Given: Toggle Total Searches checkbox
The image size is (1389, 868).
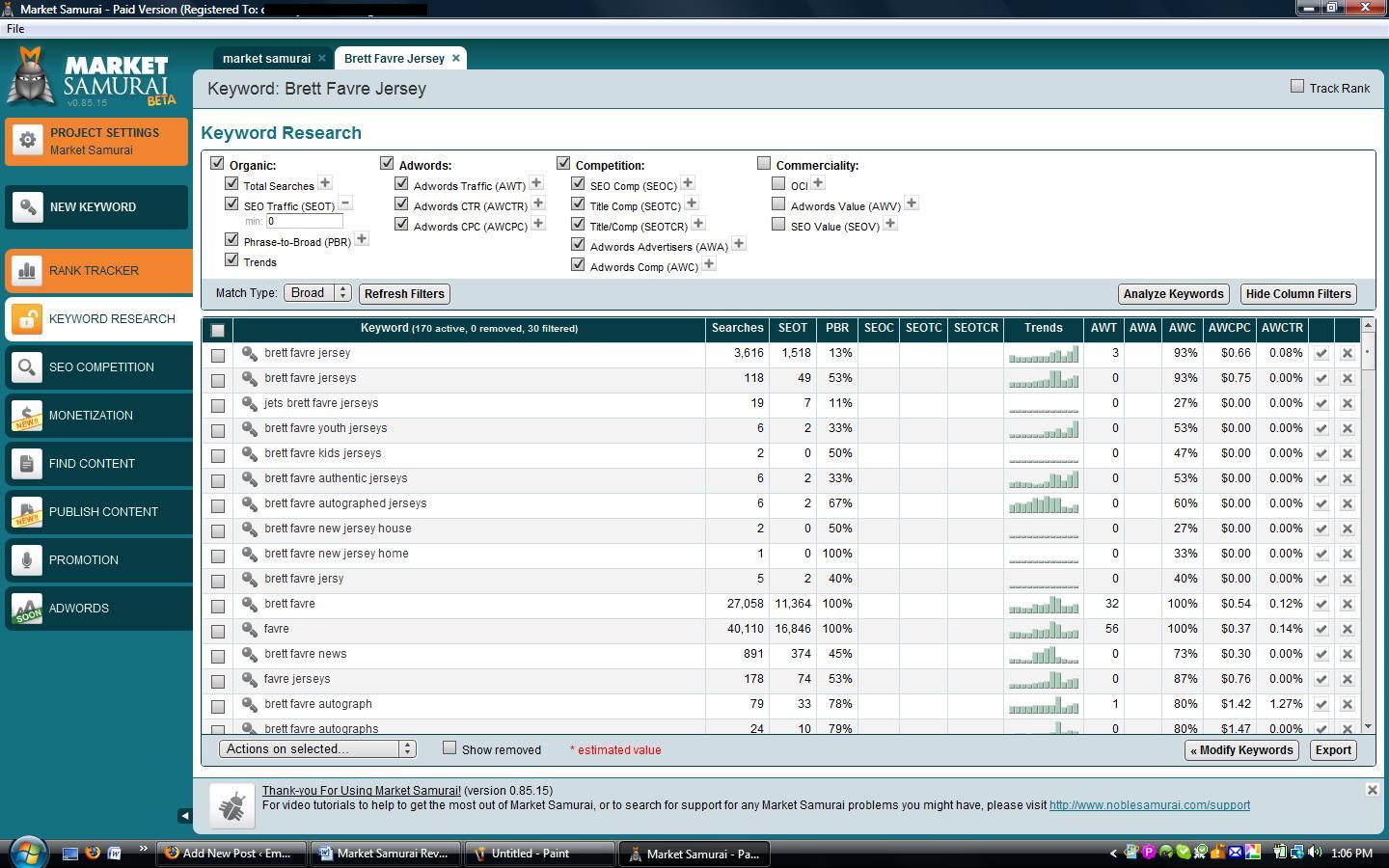Looking at the screenshot, I should coord(231,183).
